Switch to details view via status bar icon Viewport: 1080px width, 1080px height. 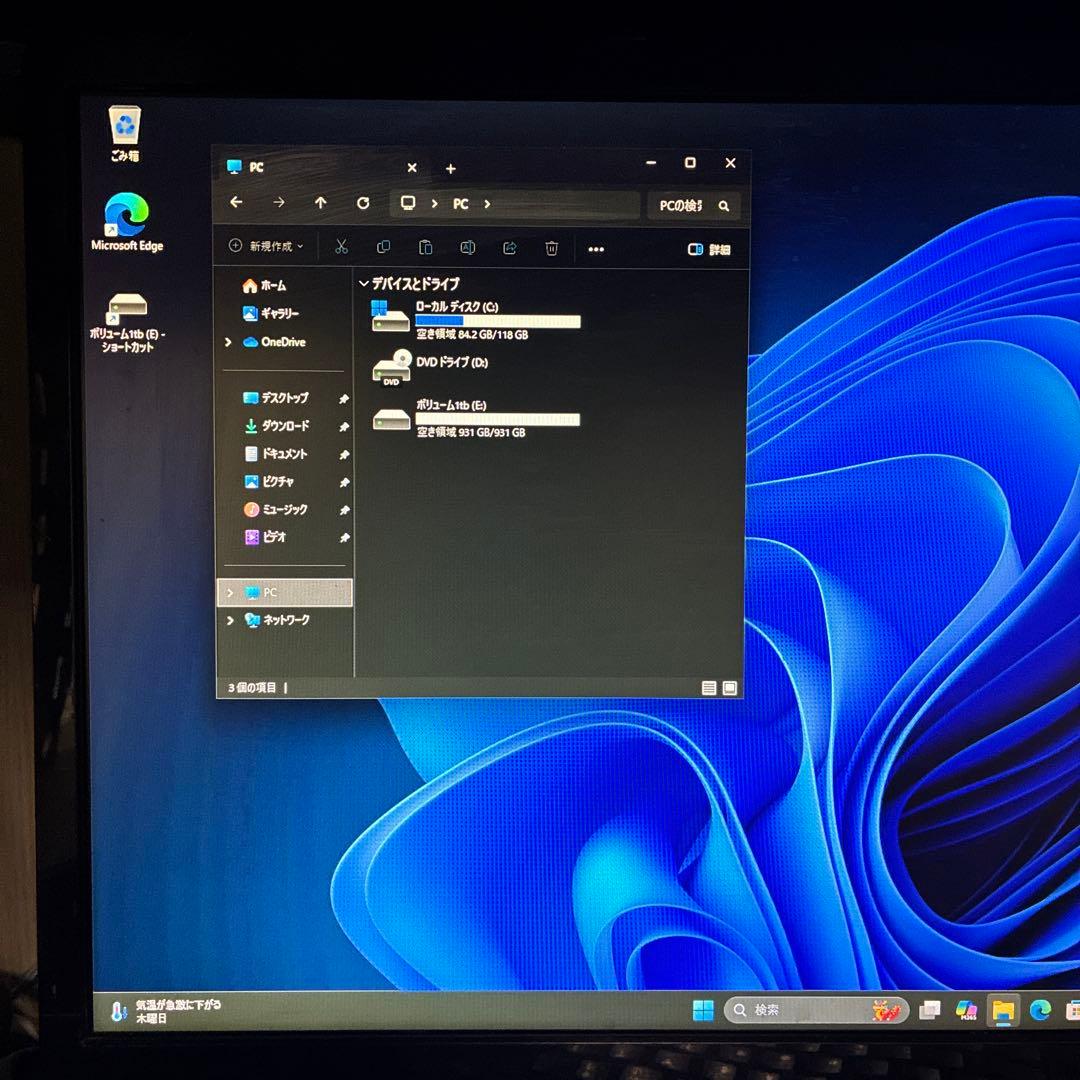[709, 687]
